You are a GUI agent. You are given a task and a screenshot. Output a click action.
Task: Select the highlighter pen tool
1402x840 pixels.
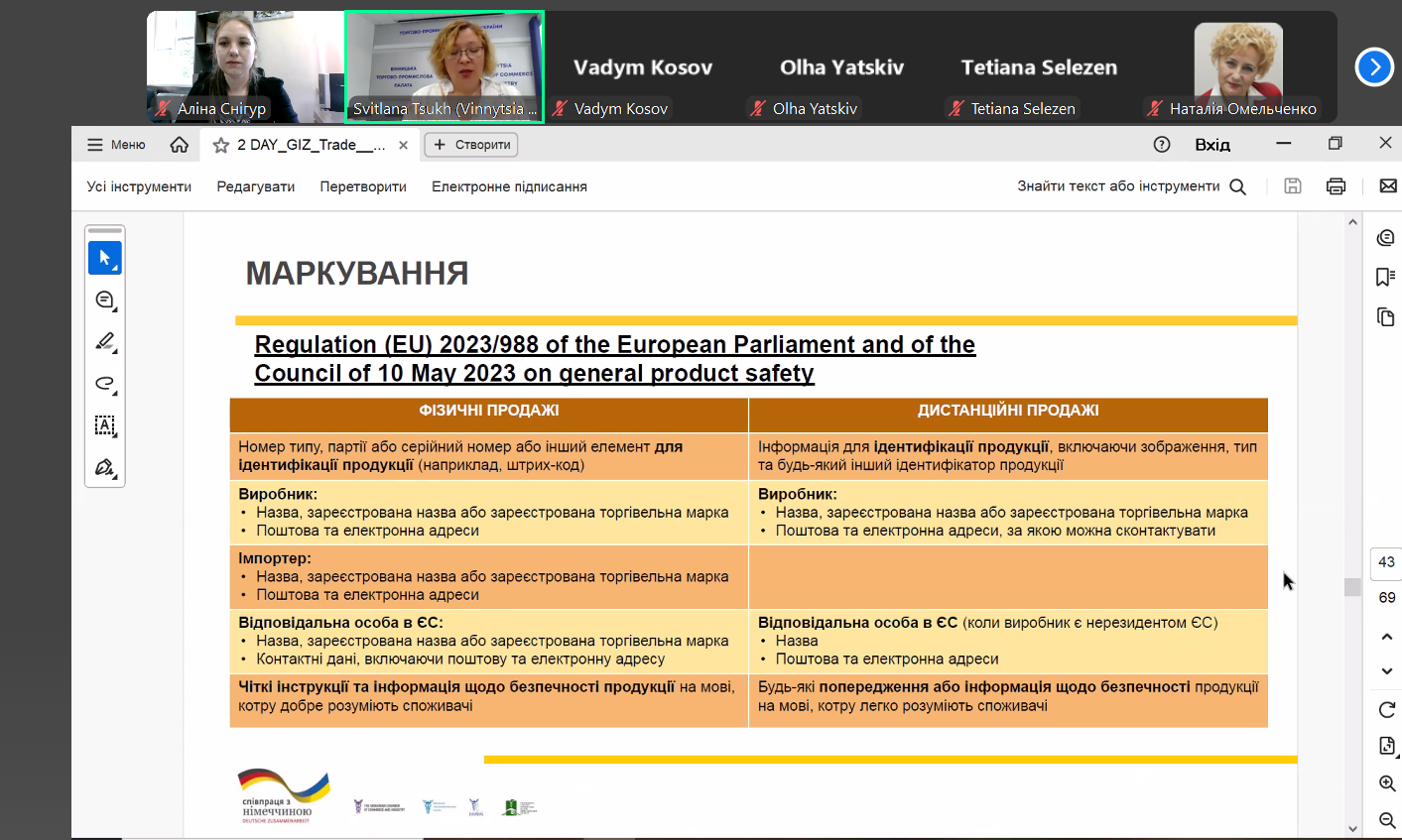[105, 342]
